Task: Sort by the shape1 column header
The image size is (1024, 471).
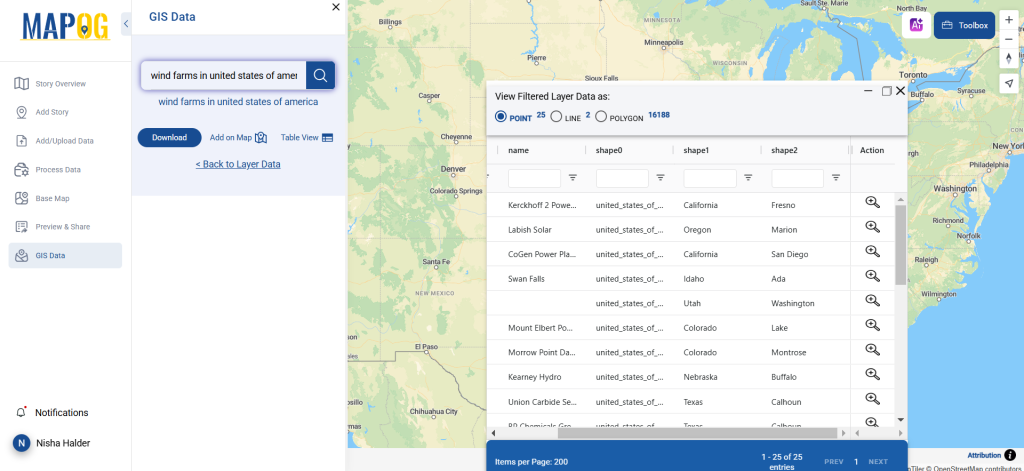Action: point(696,150)
